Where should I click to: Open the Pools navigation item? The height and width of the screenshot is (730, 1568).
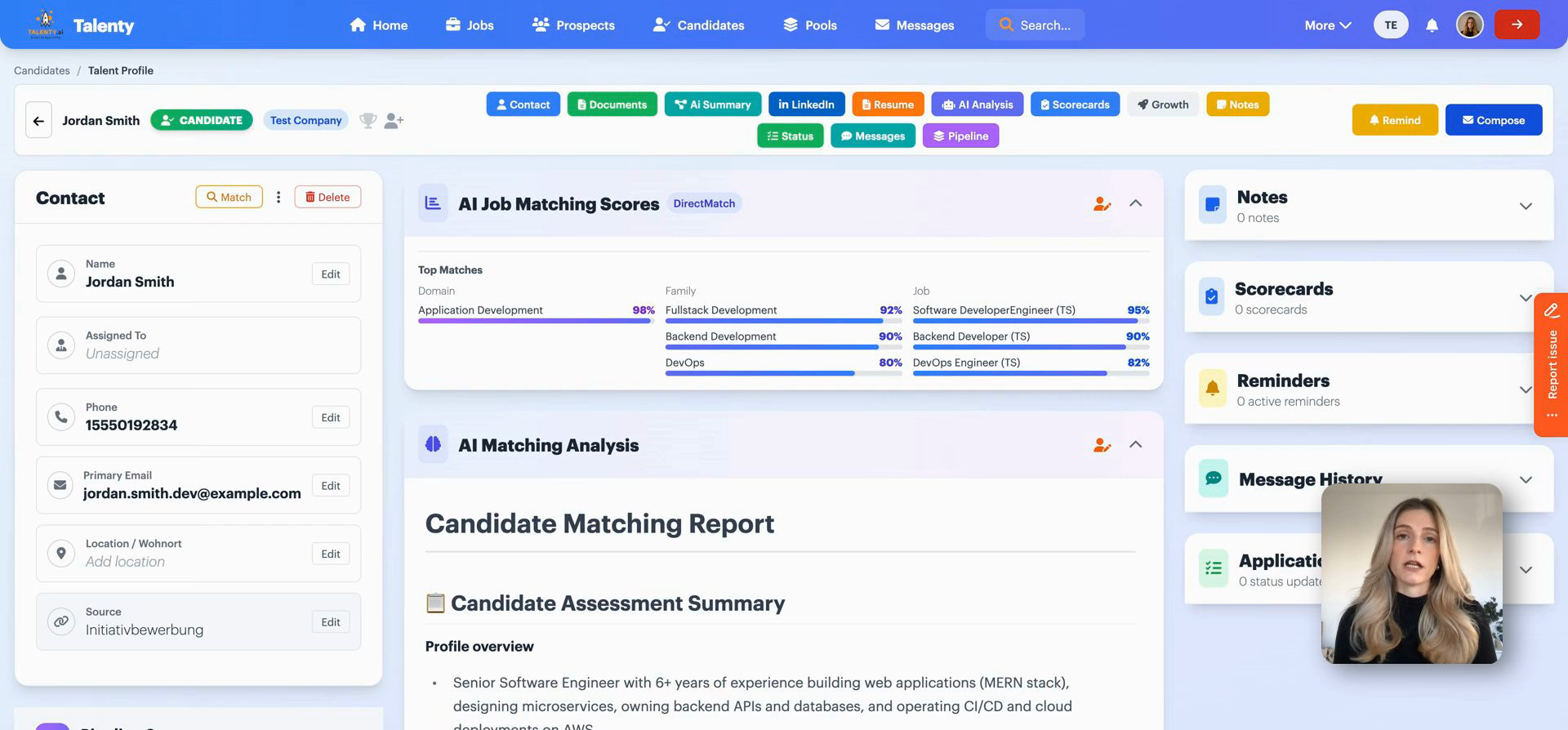click(x=810, y=25)
